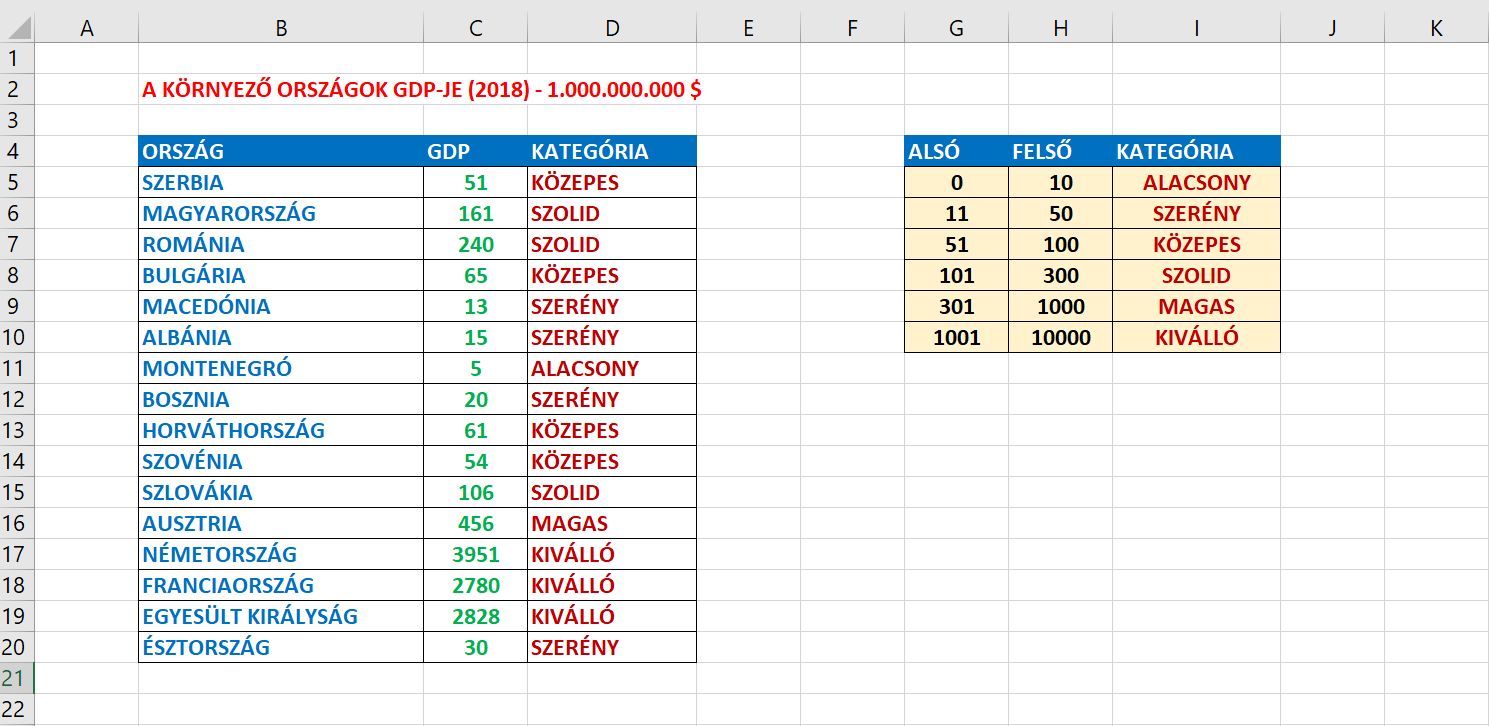Viewport: 1489px width, 726px height.
Task: Select row 21 header
Action: [17, 678]
